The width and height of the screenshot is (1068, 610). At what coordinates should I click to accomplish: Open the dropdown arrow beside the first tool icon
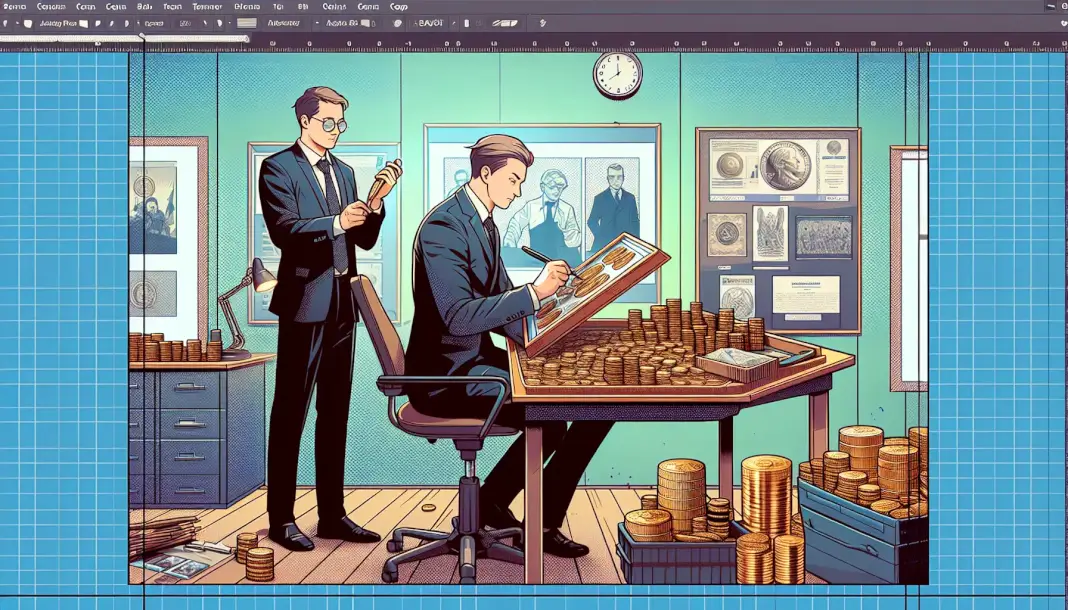click(17, 23)
